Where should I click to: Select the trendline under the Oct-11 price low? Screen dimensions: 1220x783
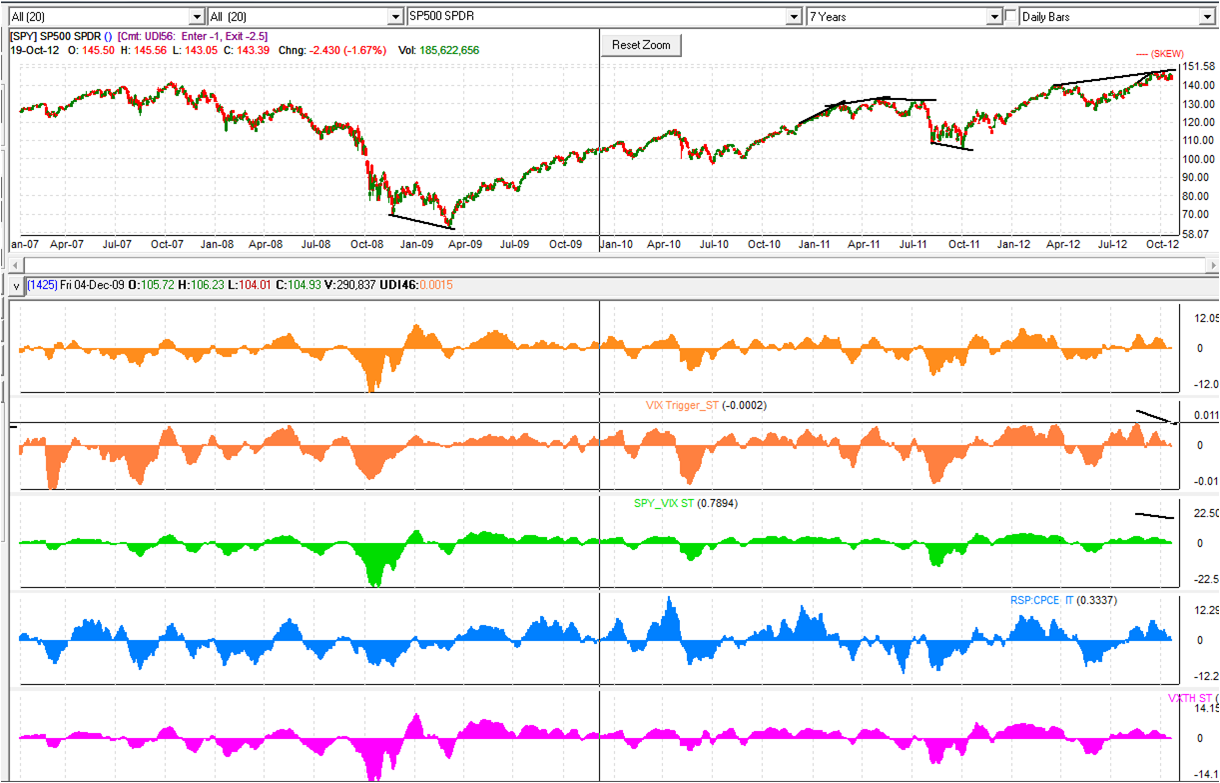[x=950, y=146]
